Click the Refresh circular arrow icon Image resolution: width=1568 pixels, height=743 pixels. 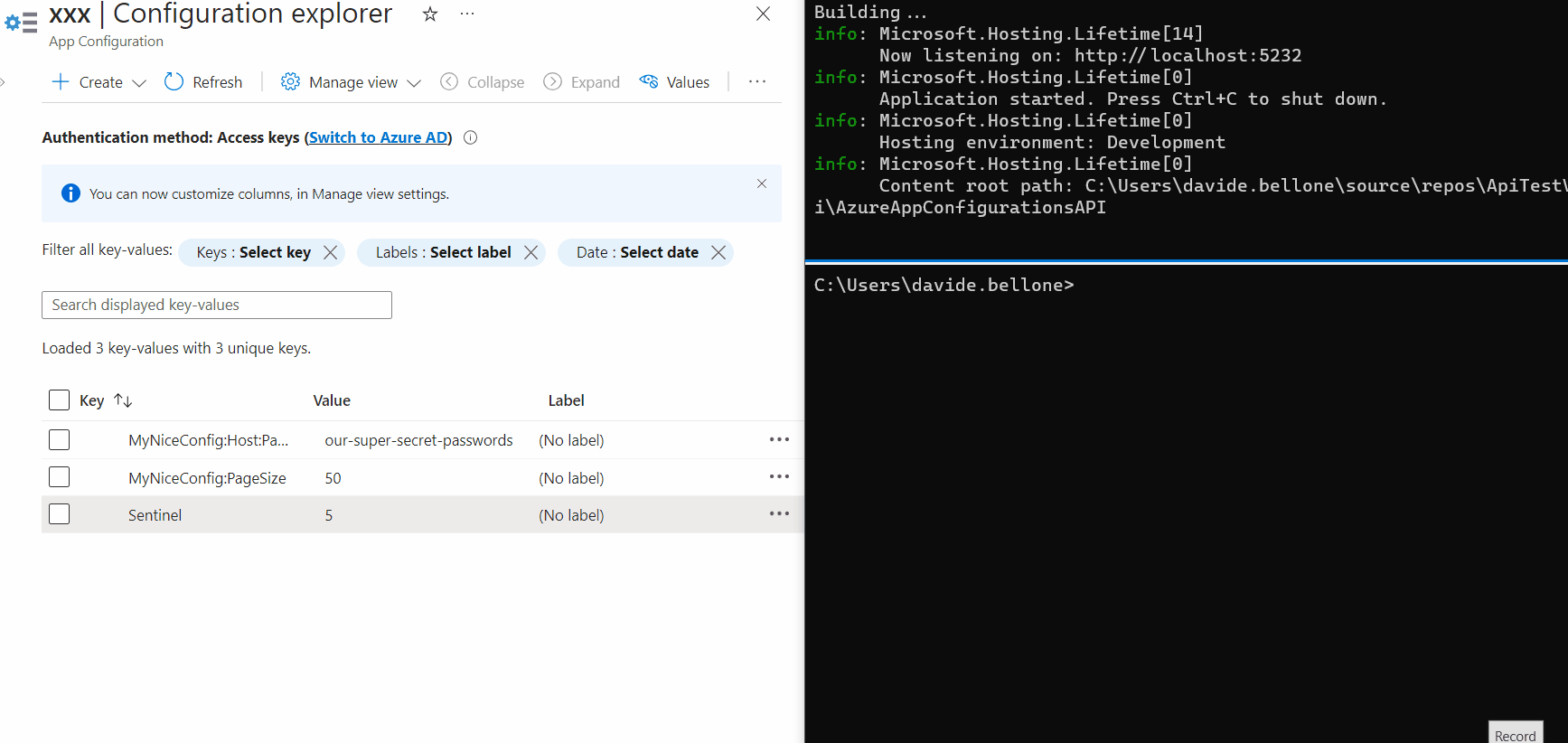(x=174, y=82)
